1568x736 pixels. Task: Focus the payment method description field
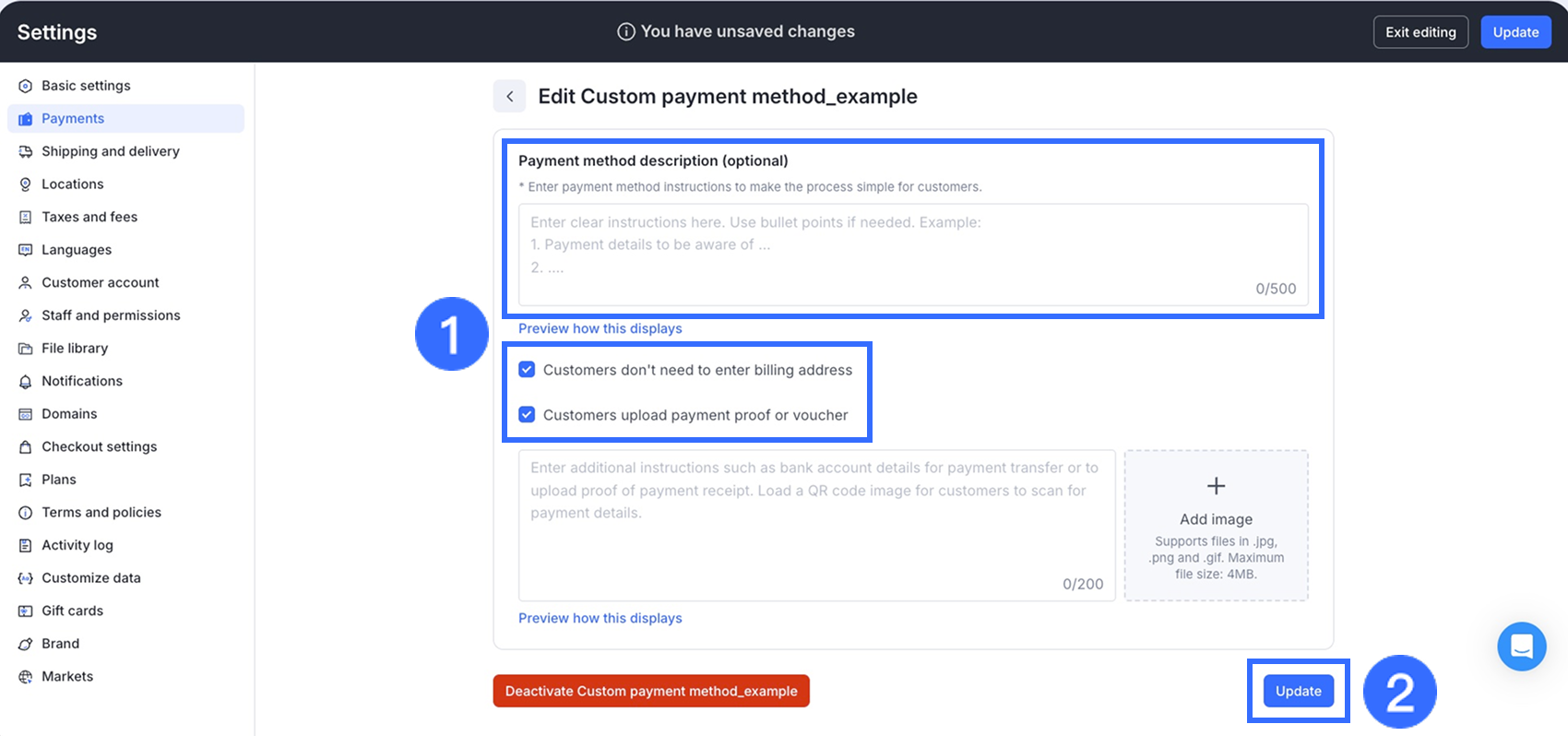click(913, 255)
